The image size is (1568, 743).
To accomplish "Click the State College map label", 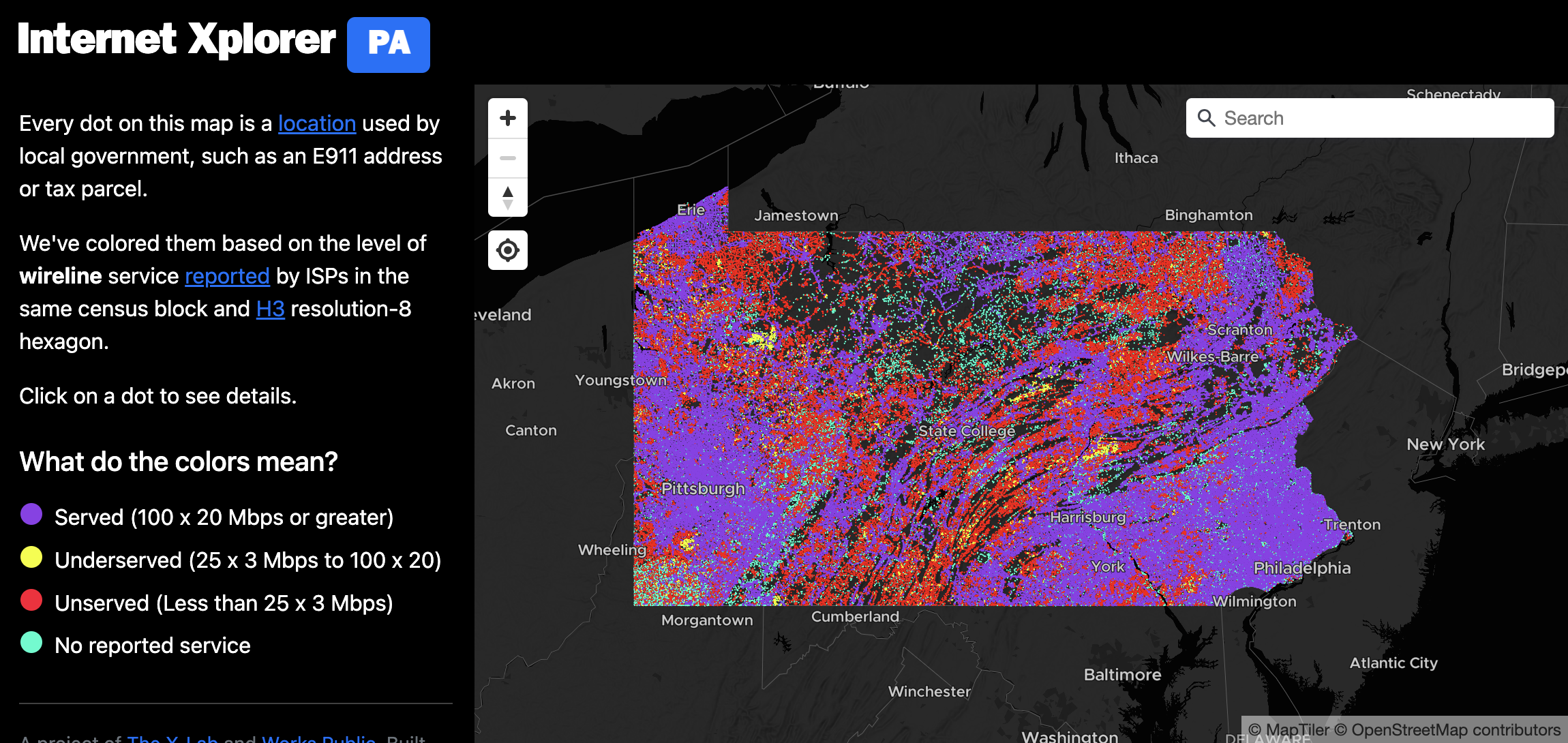I will [x=966, y=431].
